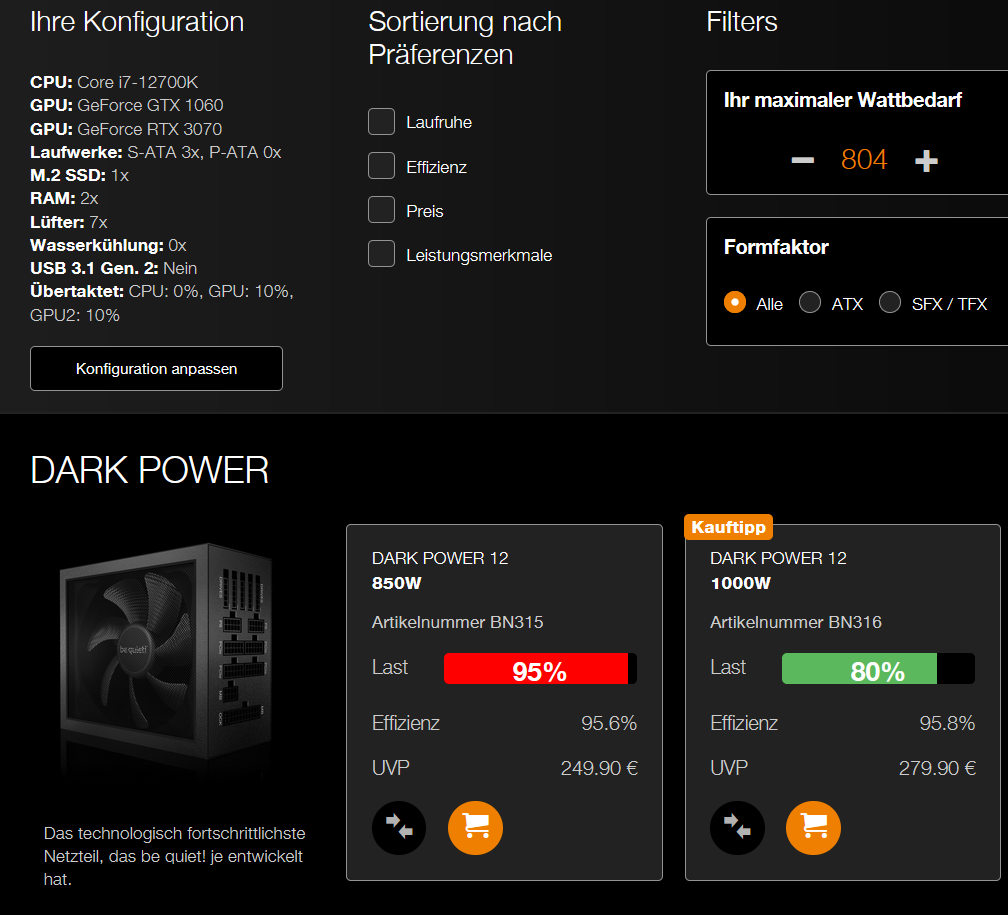
Task: Tick the Effizienz preference checkbox
Action: (381, 166)
